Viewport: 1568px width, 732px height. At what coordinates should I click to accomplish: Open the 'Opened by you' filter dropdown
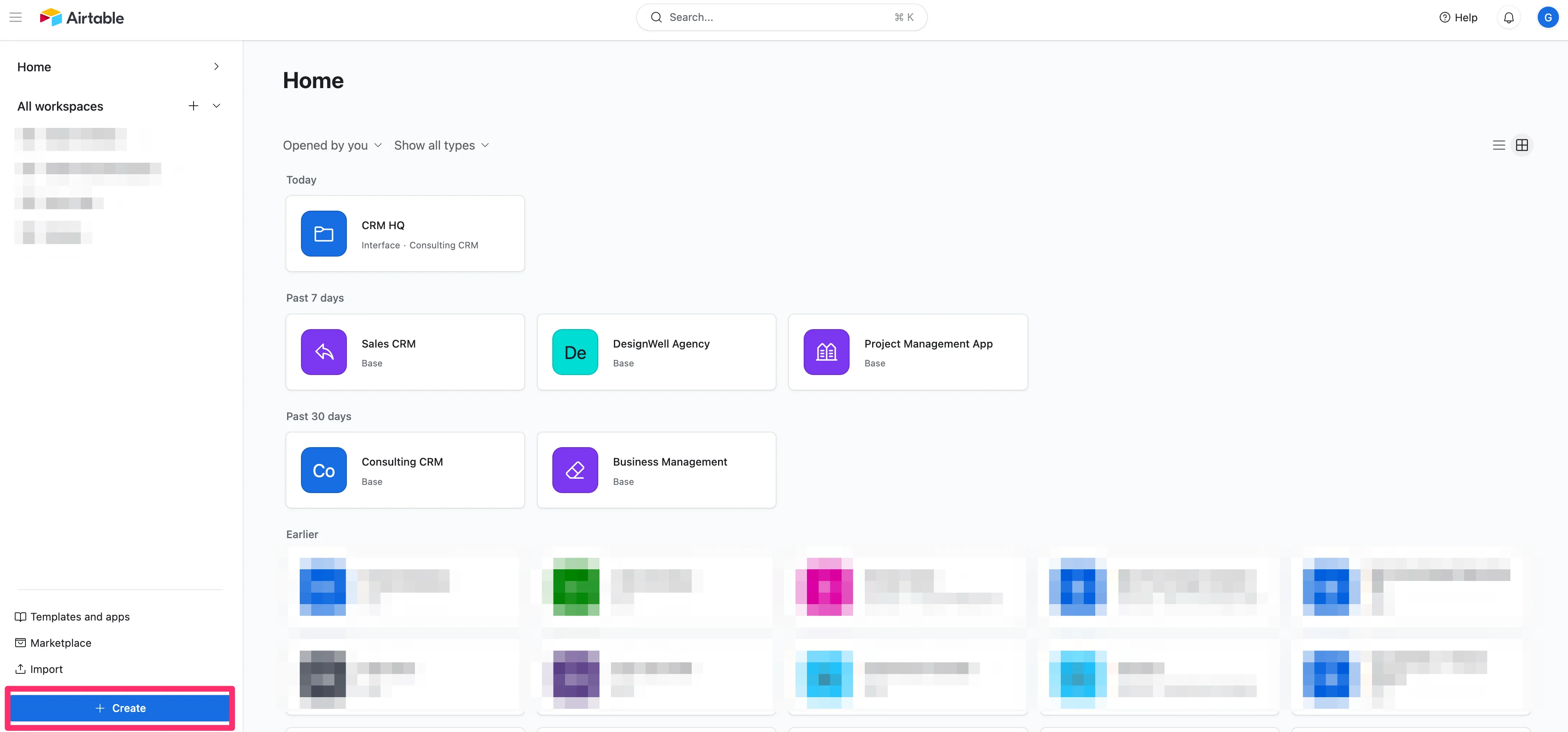[x=333, y=145]
